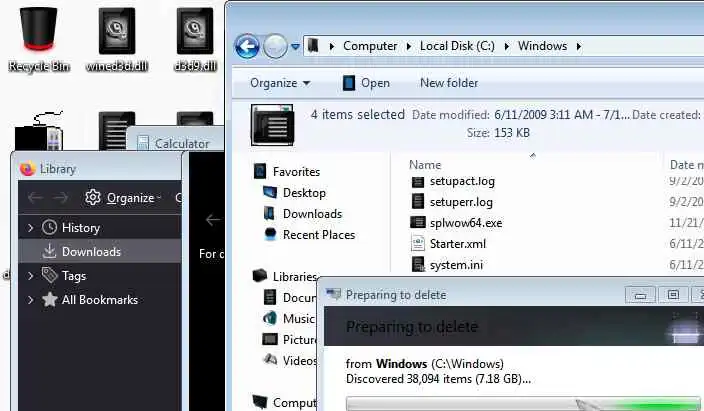Image resolution: width=704 pixels, height=411 pixels.
Task: Click the Calculator window title bar
Action: click(175, 138)
